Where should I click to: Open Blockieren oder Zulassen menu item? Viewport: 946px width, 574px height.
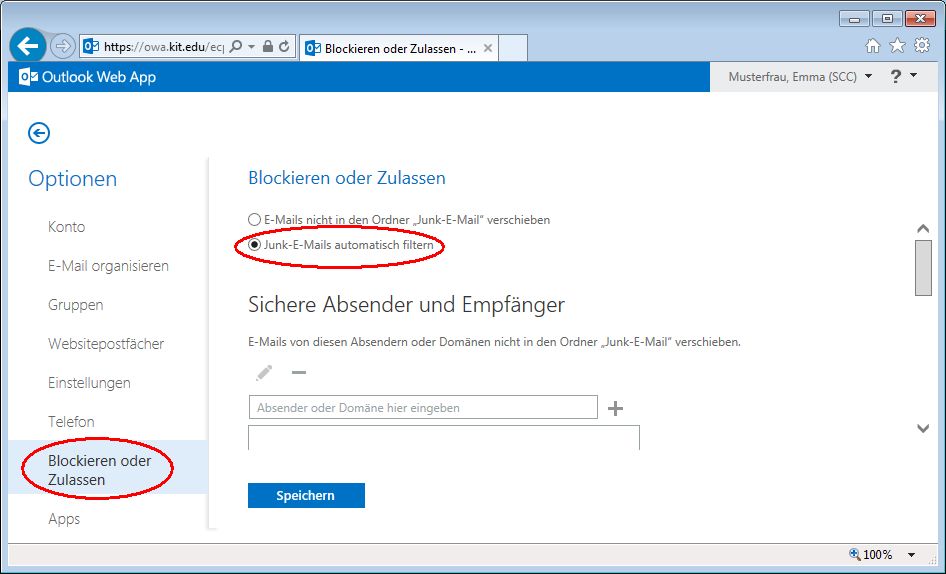100,470
